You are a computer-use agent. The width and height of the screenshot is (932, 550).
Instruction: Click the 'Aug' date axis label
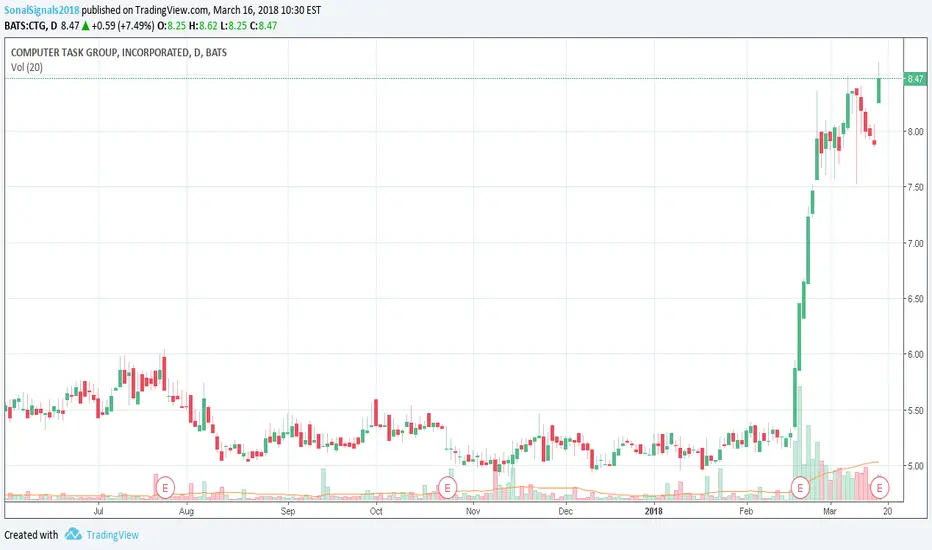[186, 511]
